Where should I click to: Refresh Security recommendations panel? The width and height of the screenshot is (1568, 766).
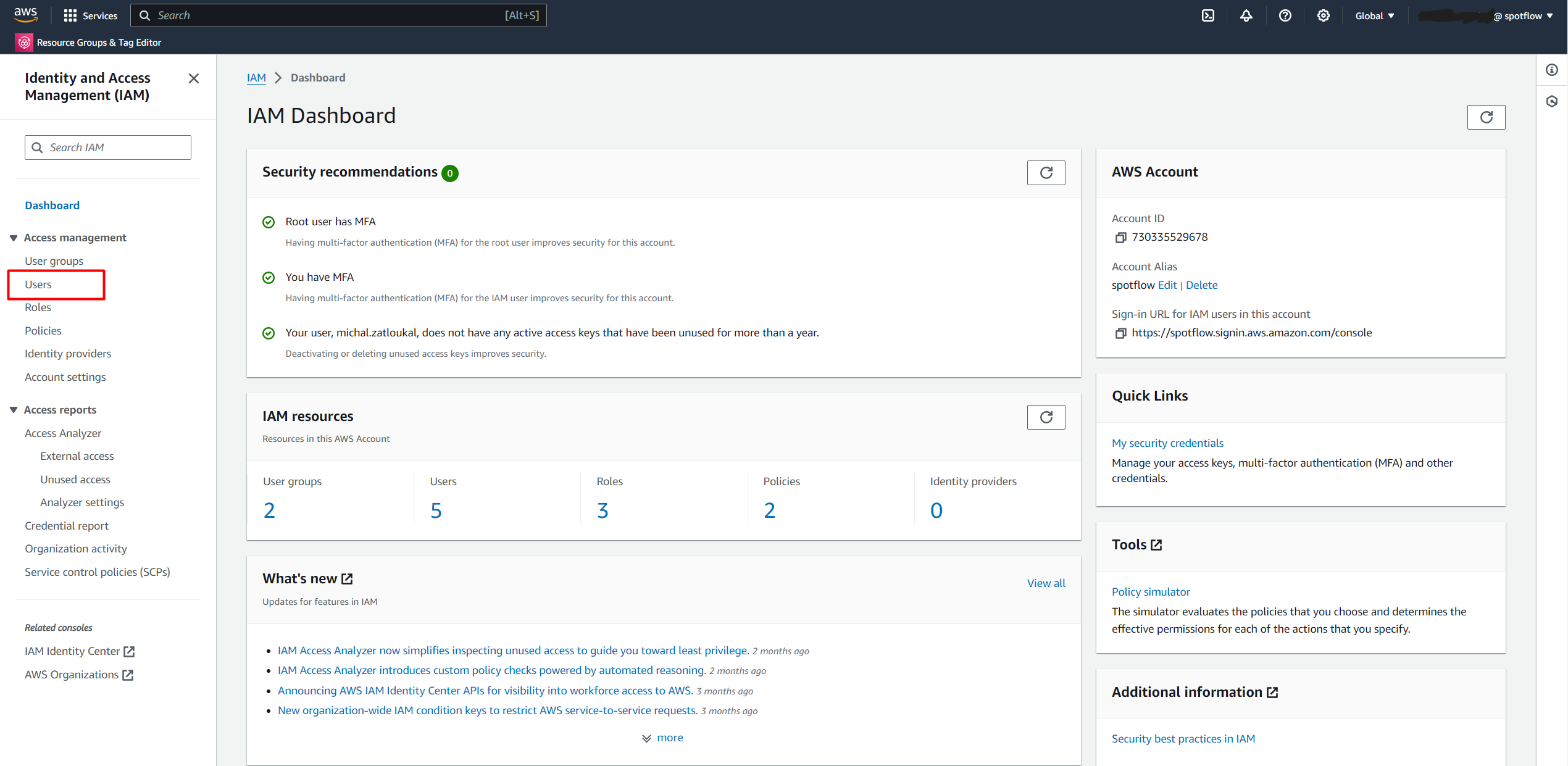[1046, 173]
